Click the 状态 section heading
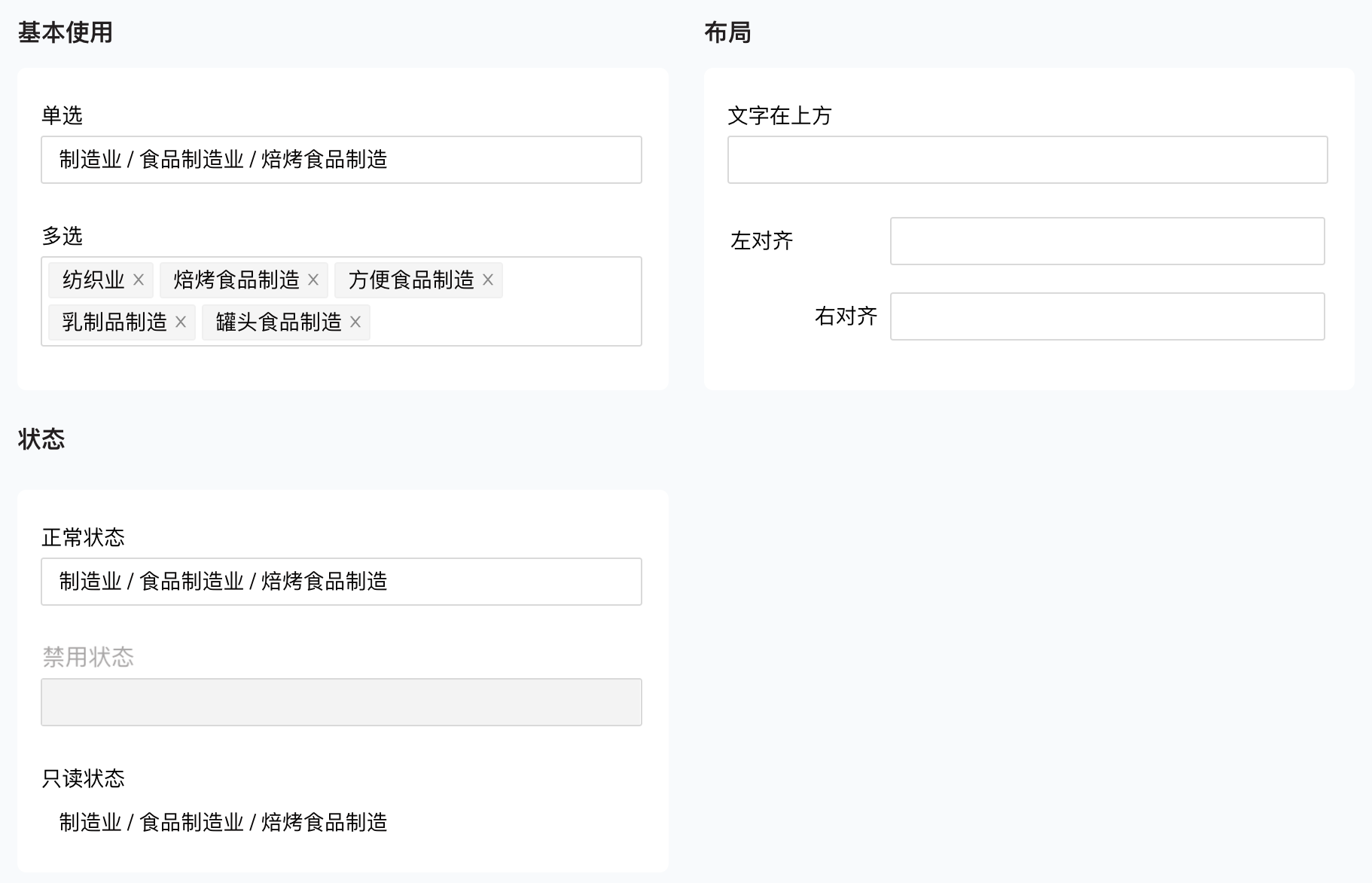The image size is (1372, 883). 41,439
